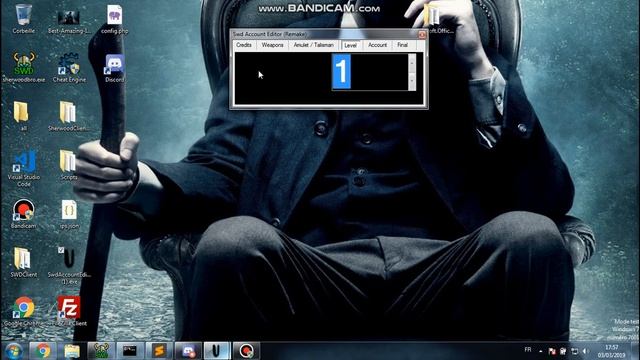Open the SWDClient folder icon
The image size is (640, 360).
(23, 262)
